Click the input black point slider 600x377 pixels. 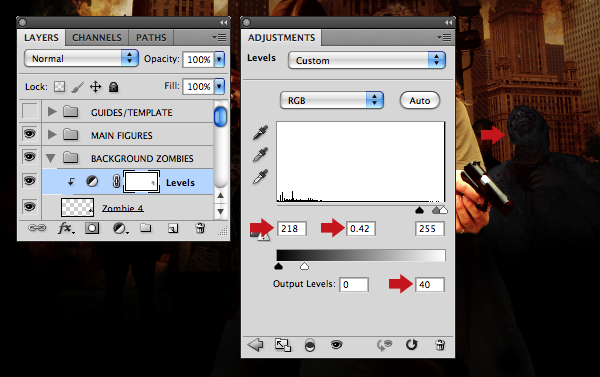pos(419,210)
